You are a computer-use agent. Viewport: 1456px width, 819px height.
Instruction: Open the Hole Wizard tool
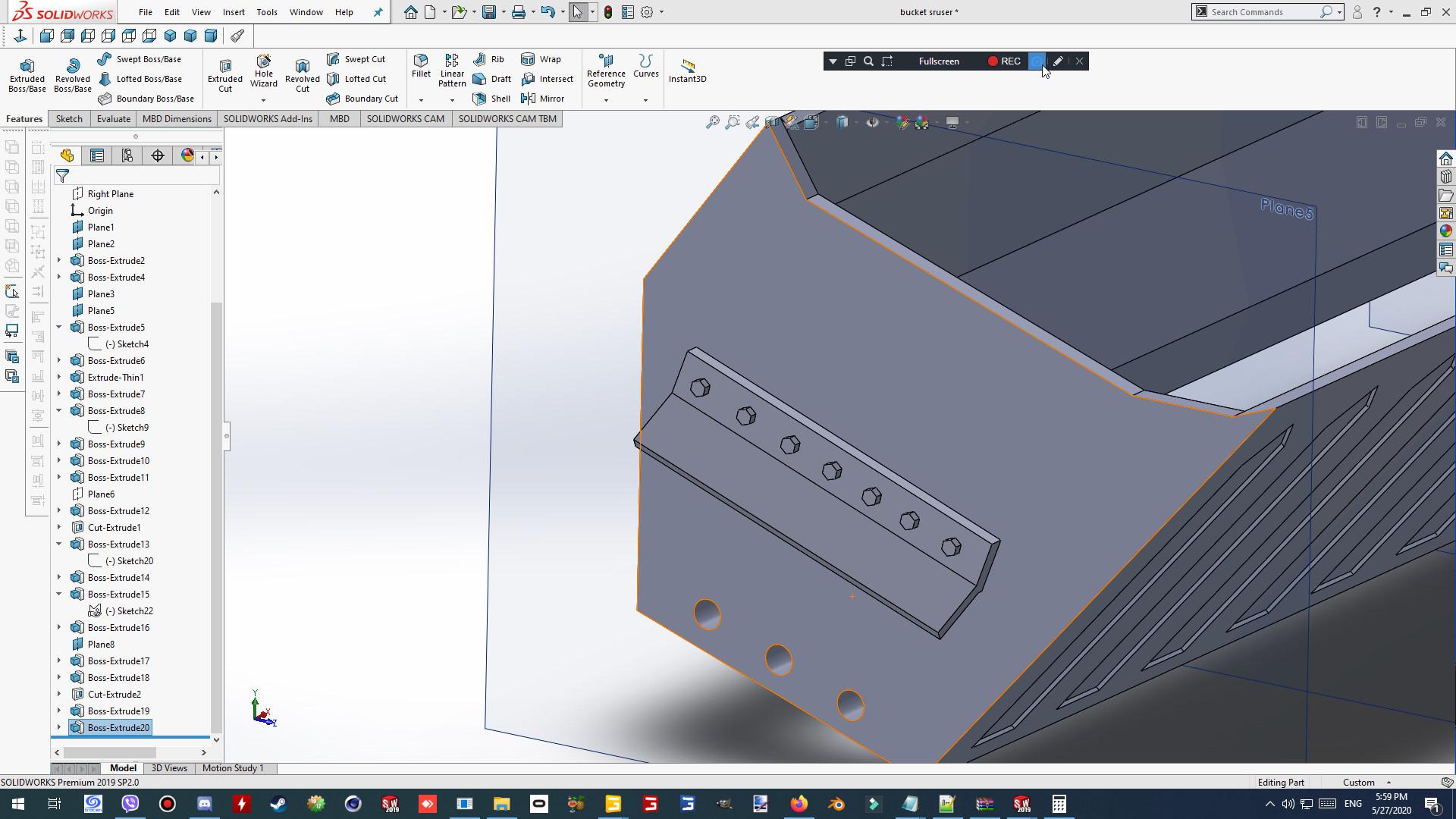[x=263, y=71]
